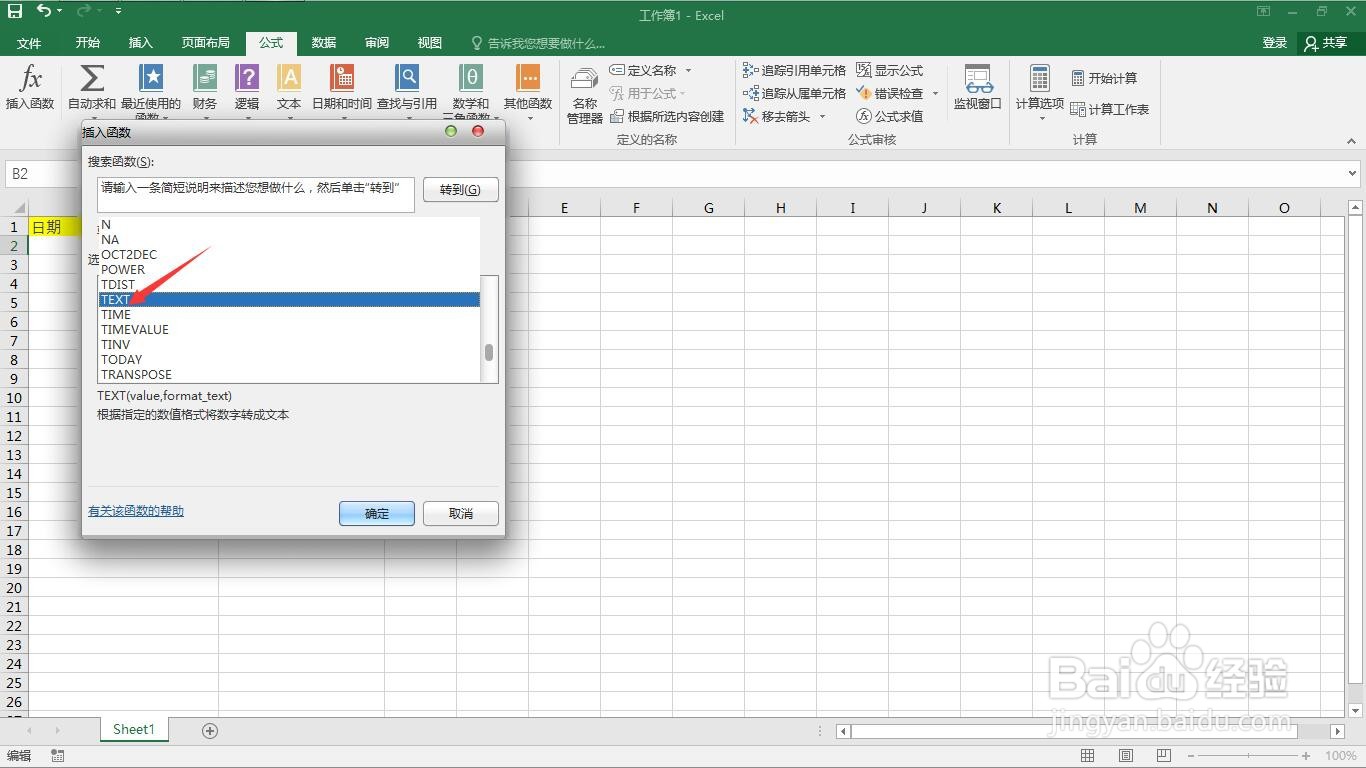Screen dimensions: 1366x768
Task: Expand the Remove Arrows dropdown arrow
Action: [822, 116]
